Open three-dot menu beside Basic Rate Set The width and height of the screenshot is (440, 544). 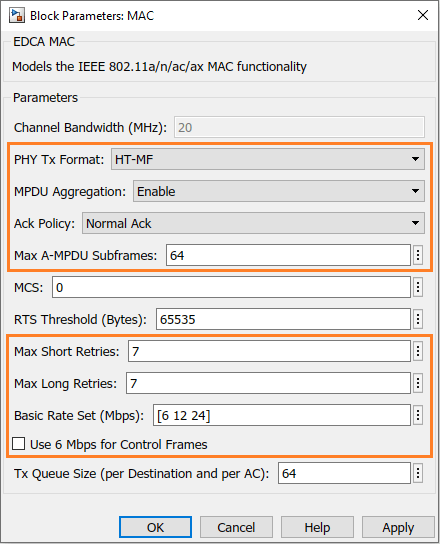[418, 415]
